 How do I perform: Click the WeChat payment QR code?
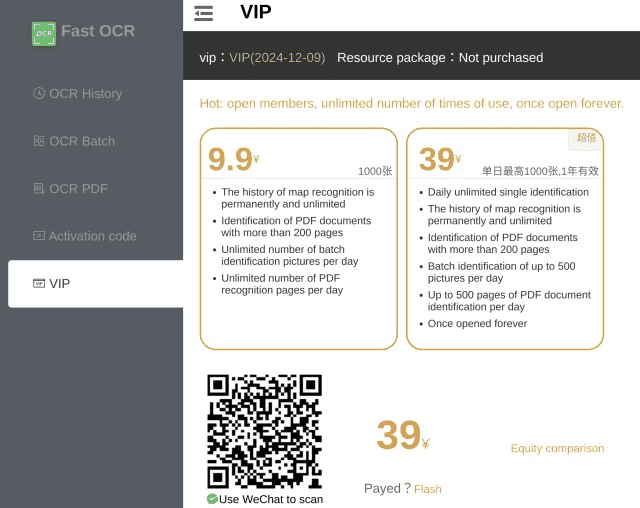coord(264,431)
